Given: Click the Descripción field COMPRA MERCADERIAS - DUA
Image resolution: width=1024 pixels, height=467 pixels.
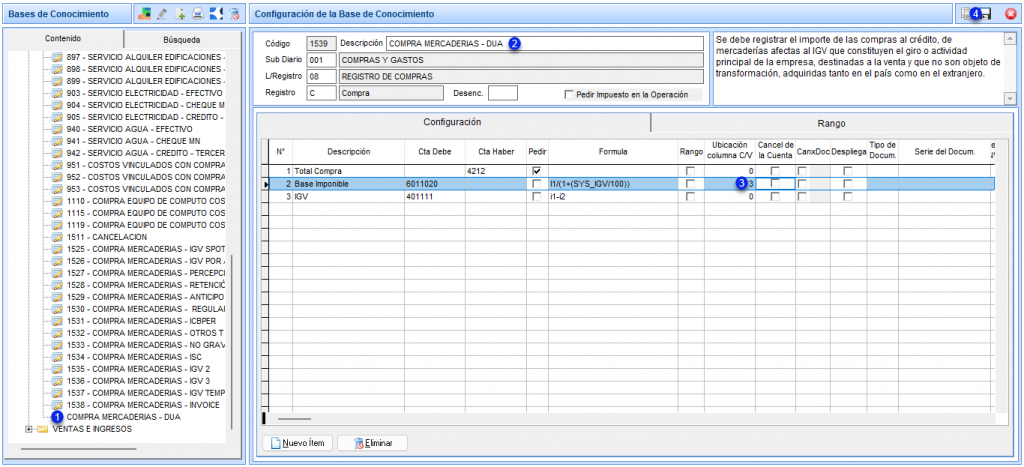Looking at the screenshot, I should (544, 43).
